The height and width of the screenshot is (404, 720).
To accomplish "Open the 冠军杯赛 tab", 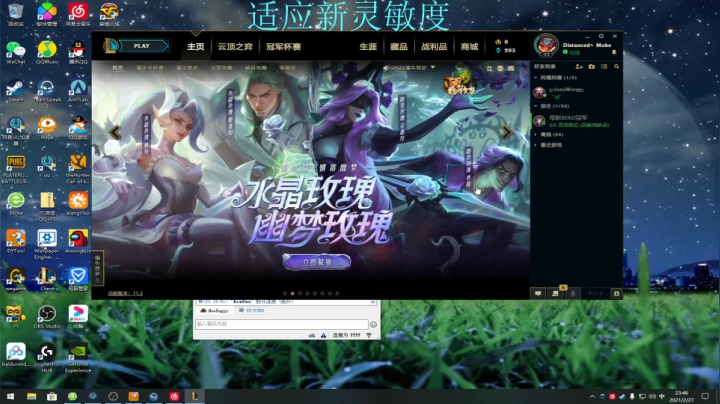I will click(283, 46).
